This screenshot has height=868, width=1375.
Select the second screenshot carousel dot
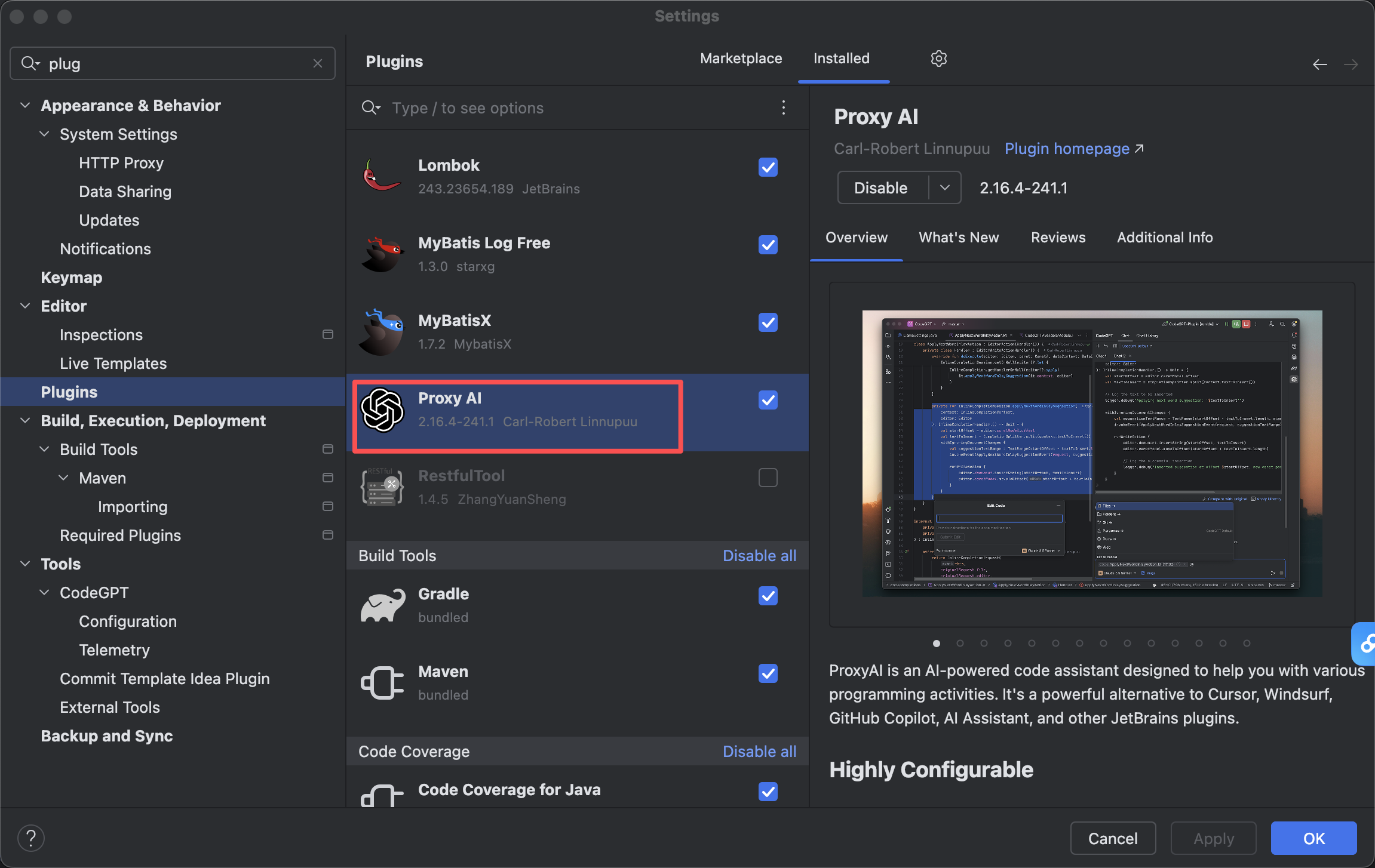pyautogui.click(x=960, y=644)
